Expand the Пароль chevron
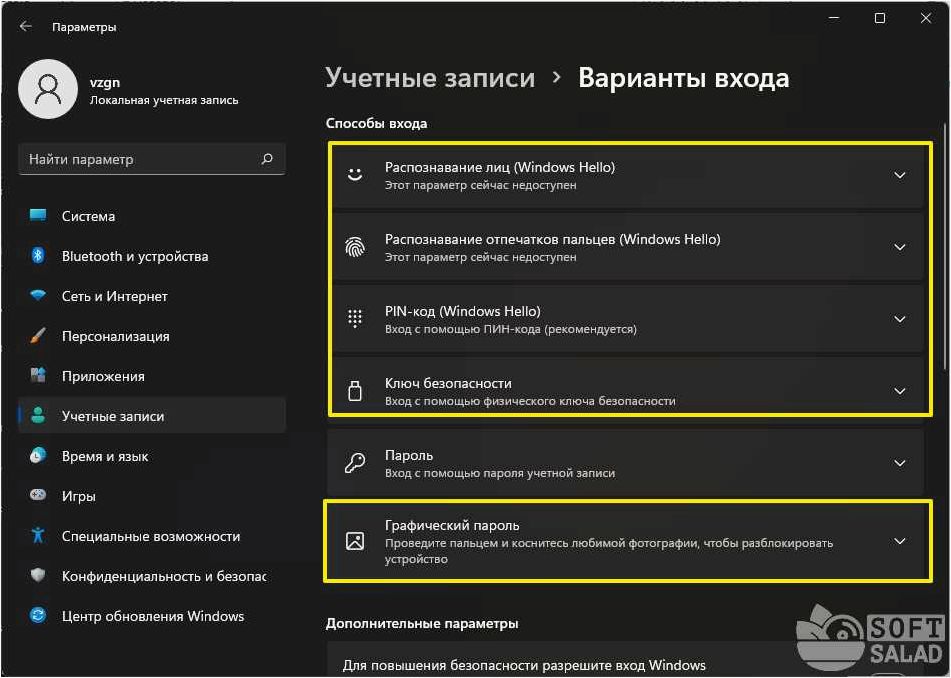 click(899, 463)
